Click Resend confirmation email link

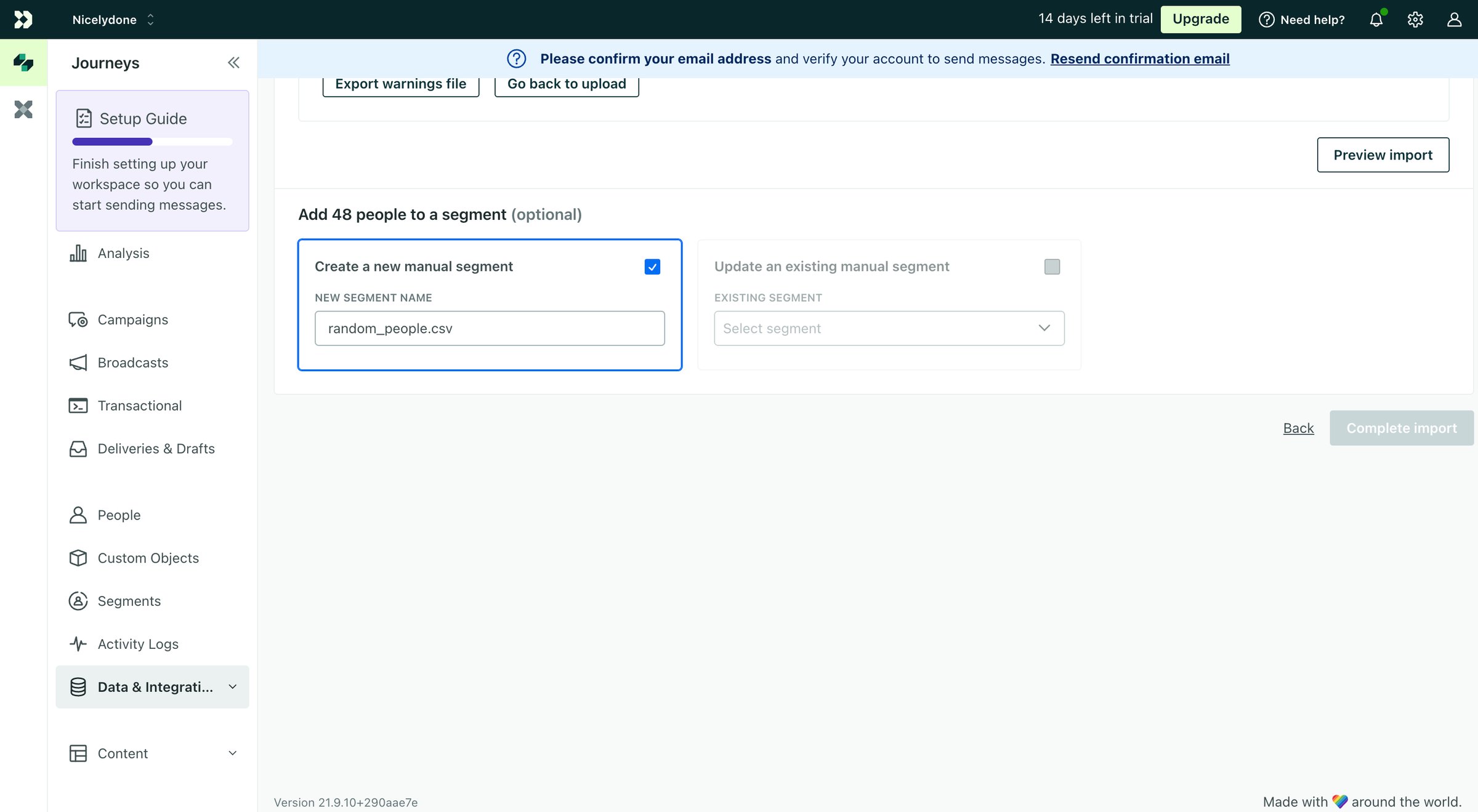pos(1140,58)
